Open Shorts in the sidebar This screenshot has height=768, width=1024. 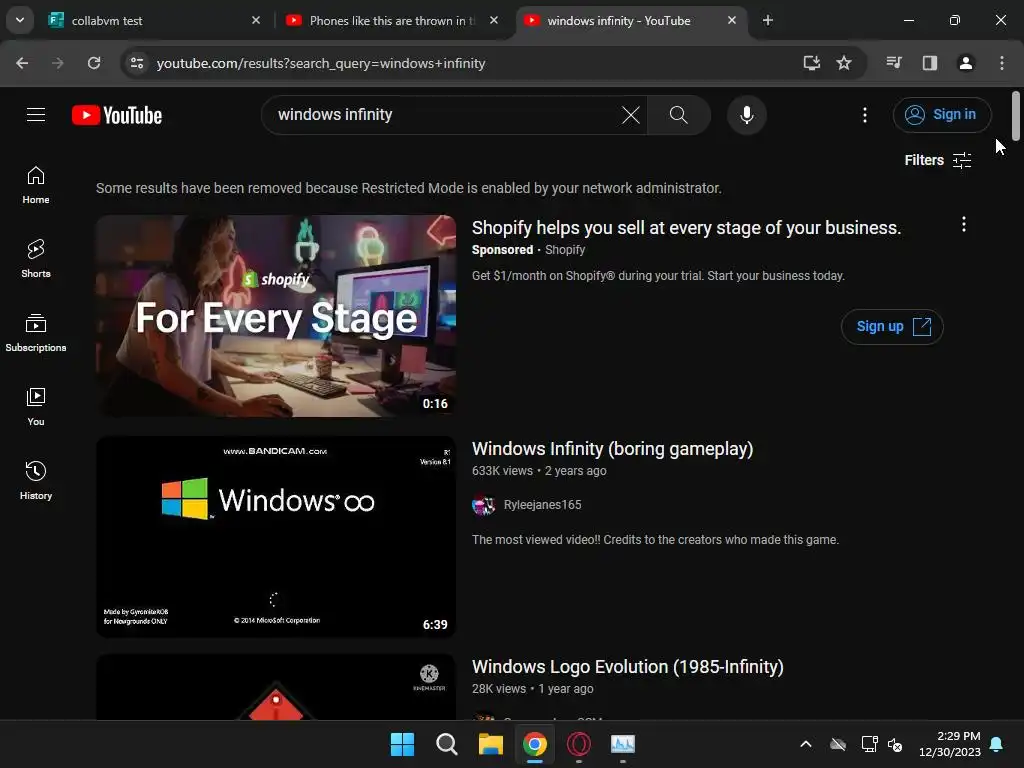pos(36,259)
